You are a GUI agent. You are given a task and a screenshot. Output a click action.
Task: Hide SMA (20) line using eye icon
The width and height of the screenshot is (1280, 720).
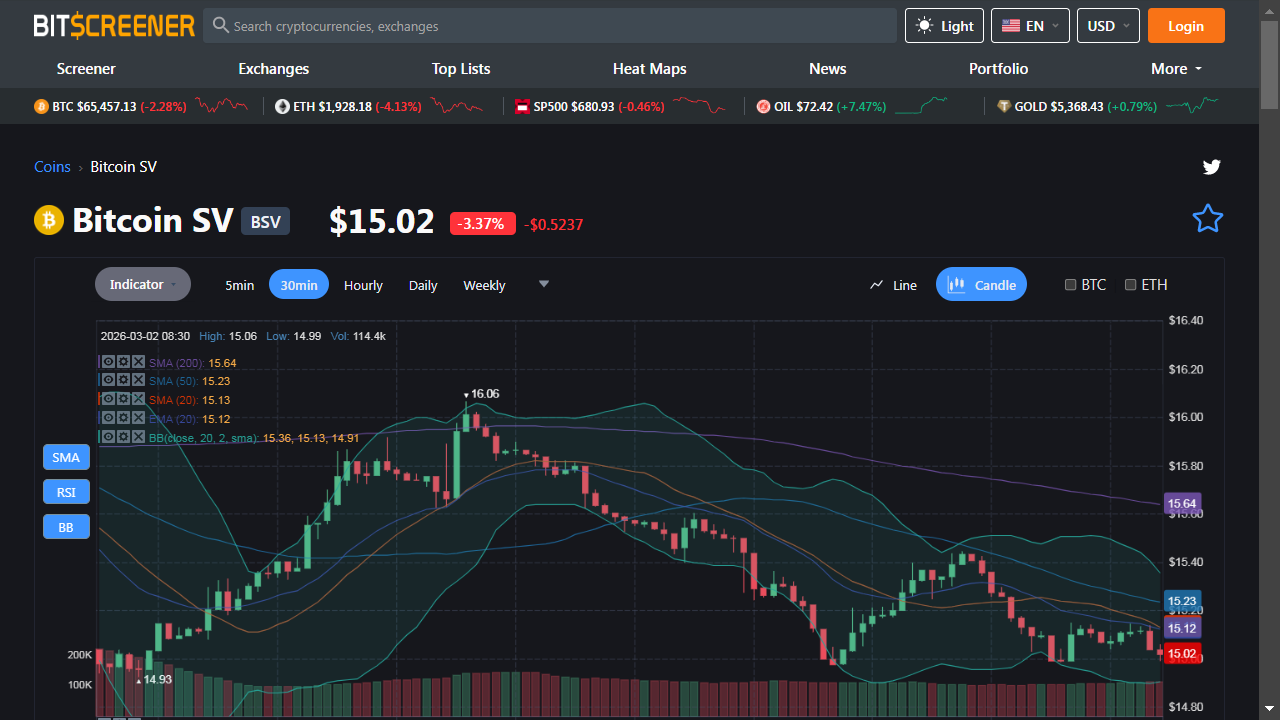pyautogui.click(x=108, y=399)
